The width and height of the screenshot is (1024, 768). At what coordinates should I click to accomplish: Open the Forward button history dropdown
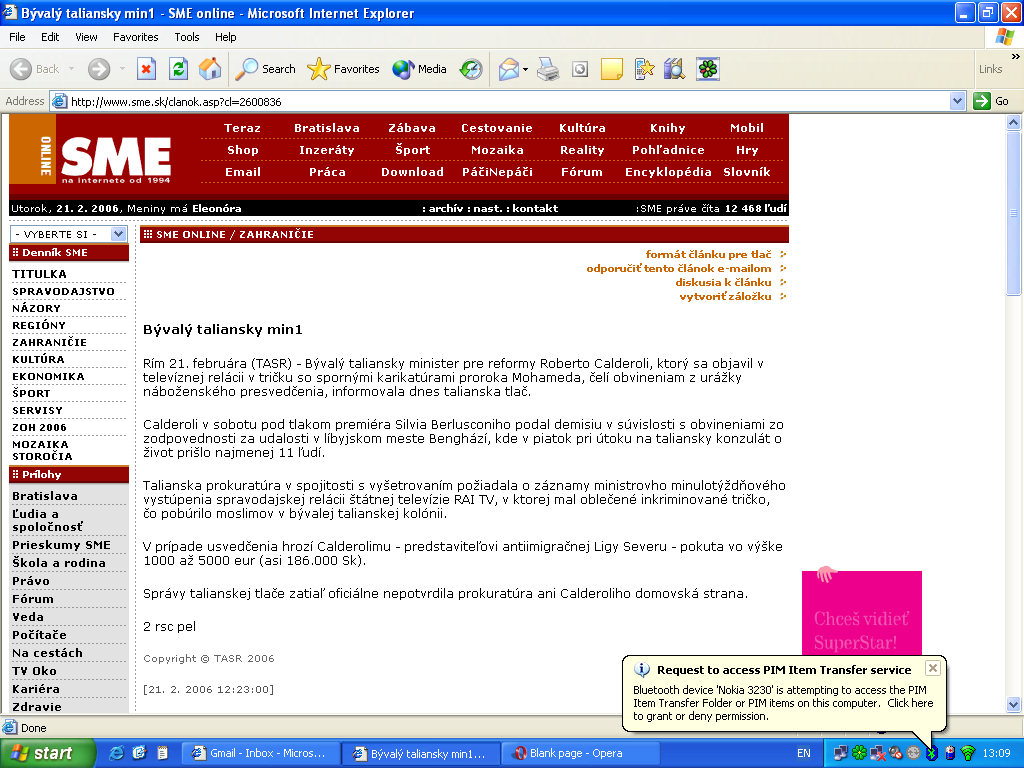click(121, 69)
